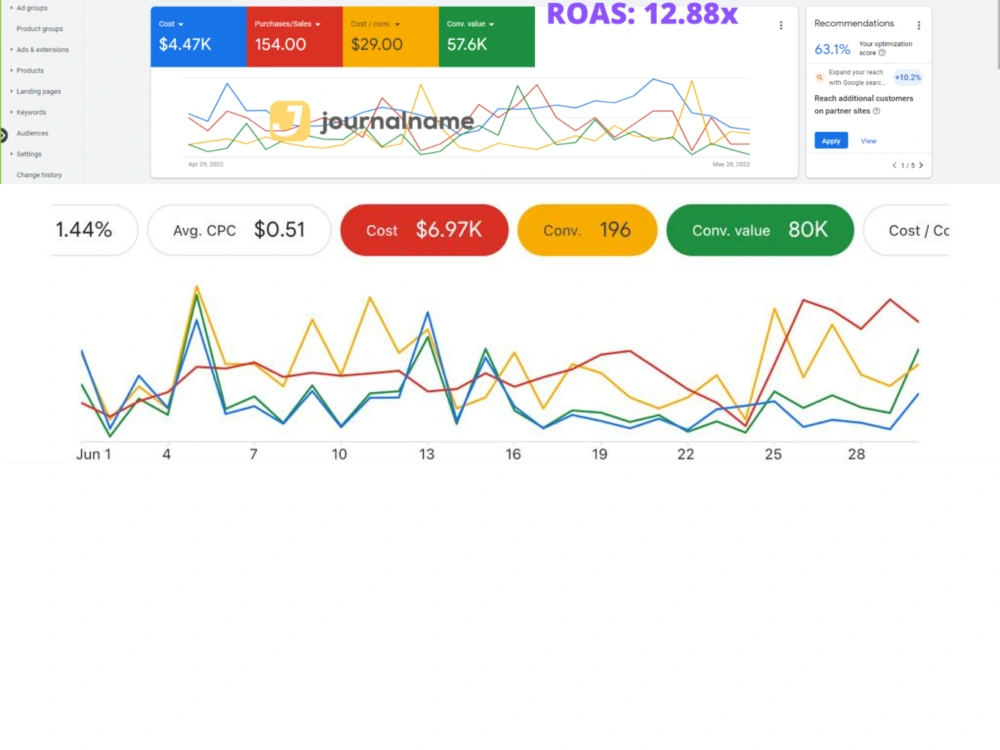Click the 63.1% optimization score
The height and width of the screenshot is (750, 1000).
pyautogui.click(x=832, y=49)
